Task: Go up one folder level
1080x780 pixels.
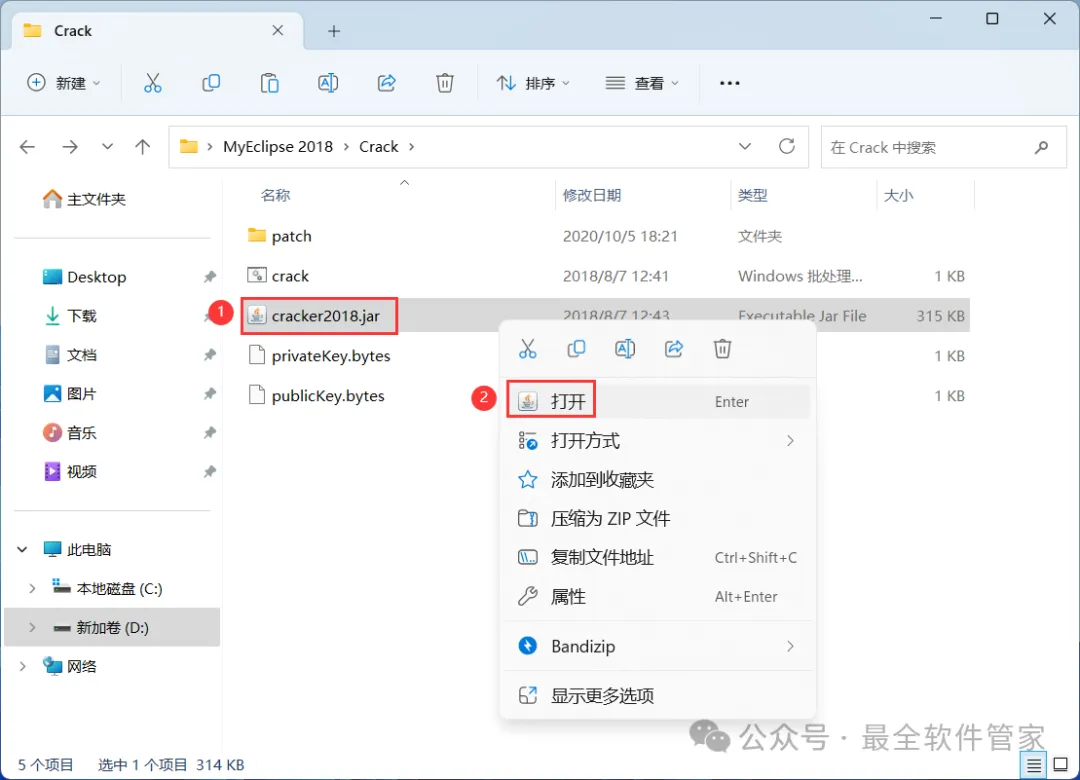Action: pos(143,147)
